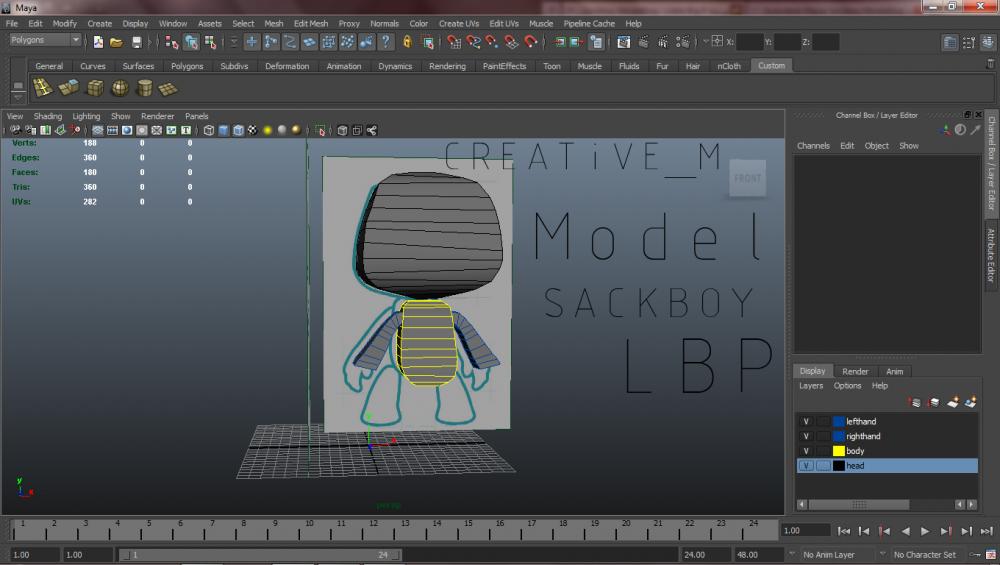Click the polygon cube shelf icon
Viewport: 1000px width, 565px height.
(x=95, y=88)
